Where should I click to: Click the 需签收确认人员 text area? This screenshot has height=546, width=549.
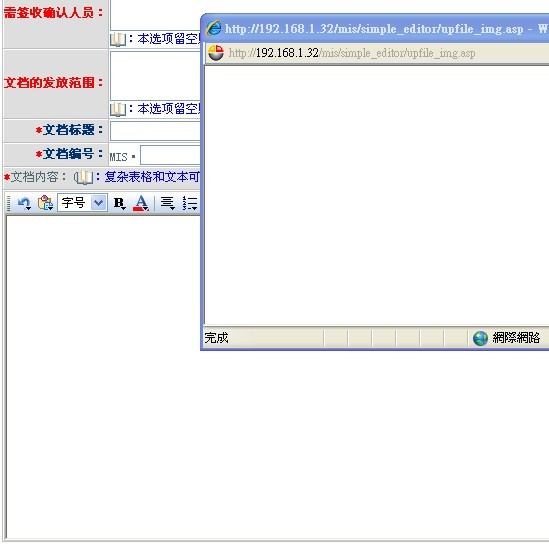155,15
